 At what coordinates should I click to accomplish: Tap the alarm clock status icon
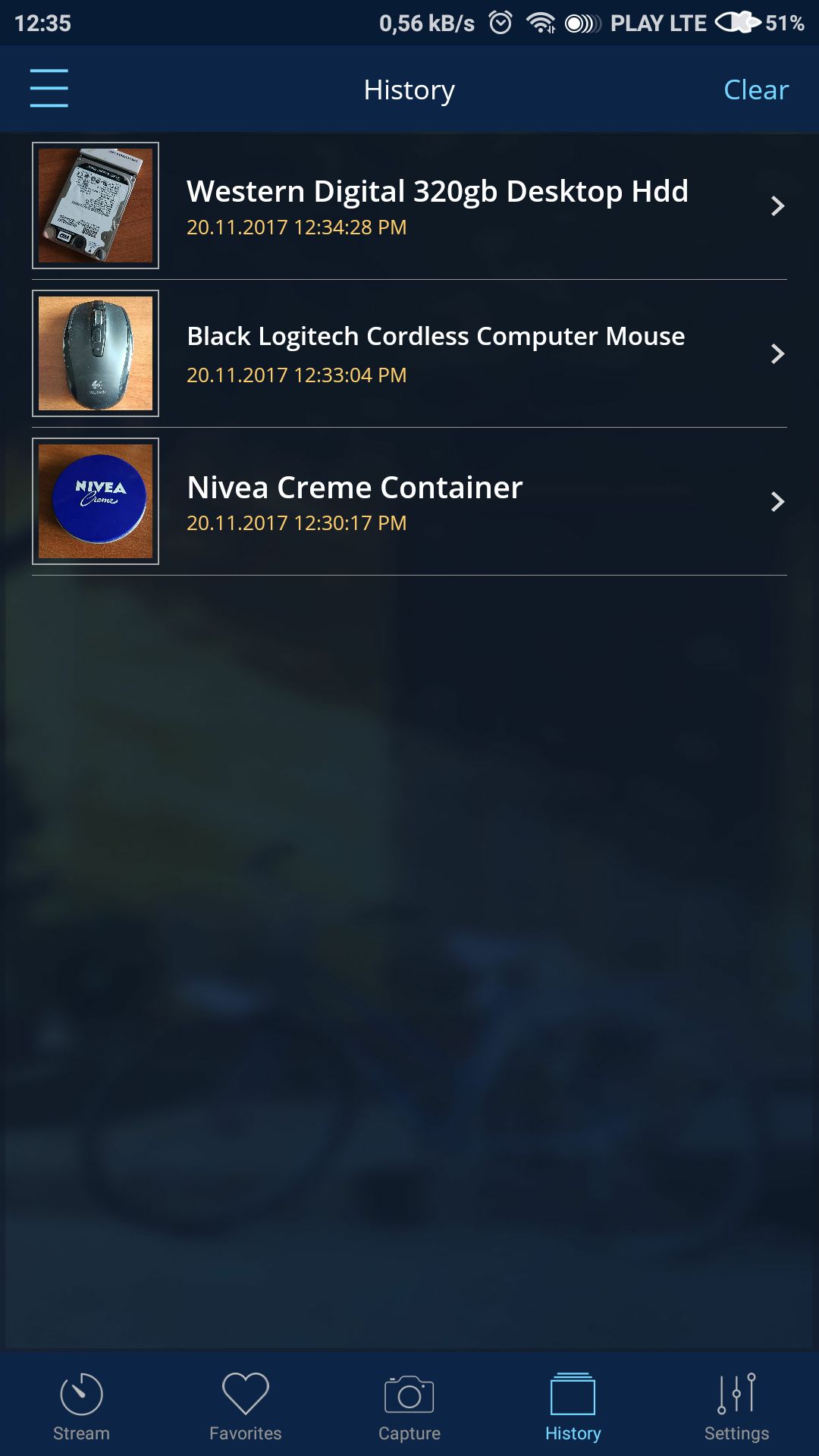500,23
